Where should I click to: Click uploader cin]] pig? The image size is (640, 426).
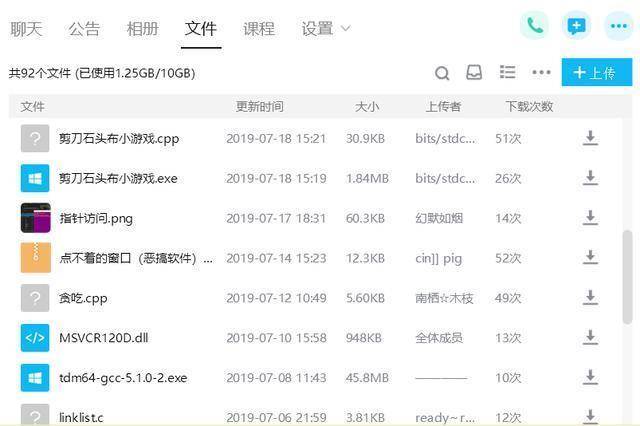pos(439,258)
